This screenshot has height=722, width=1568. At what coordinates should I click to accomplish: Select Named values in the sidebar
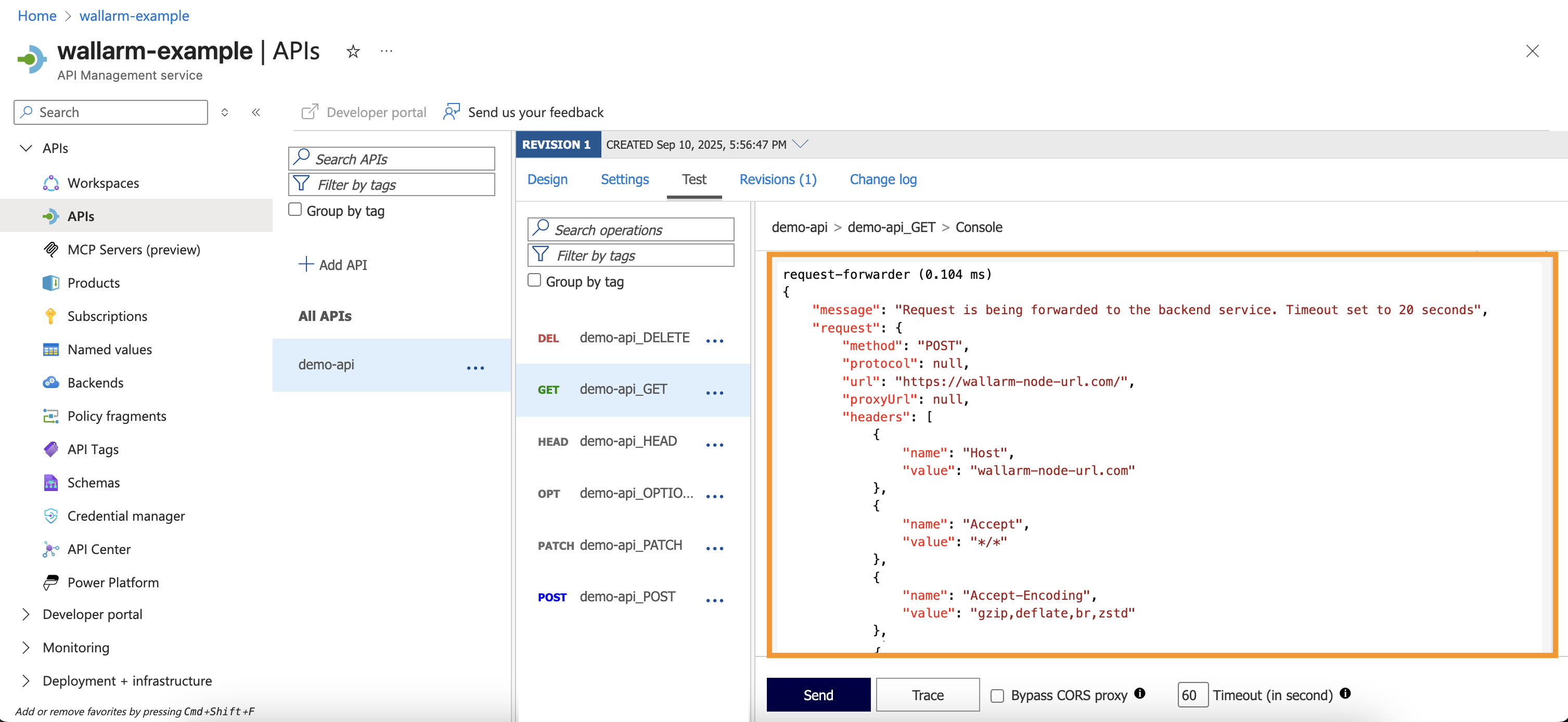click(110, 350)
